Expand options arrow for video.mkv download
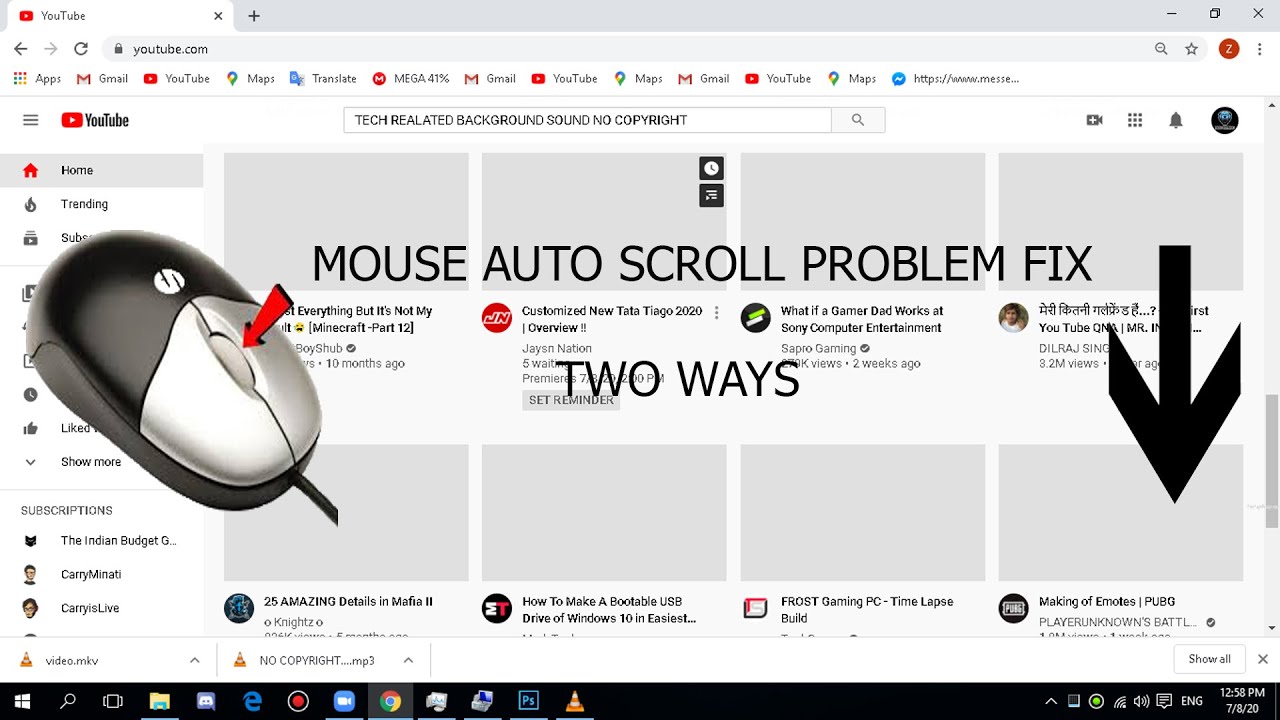 [x=194, y=660]
